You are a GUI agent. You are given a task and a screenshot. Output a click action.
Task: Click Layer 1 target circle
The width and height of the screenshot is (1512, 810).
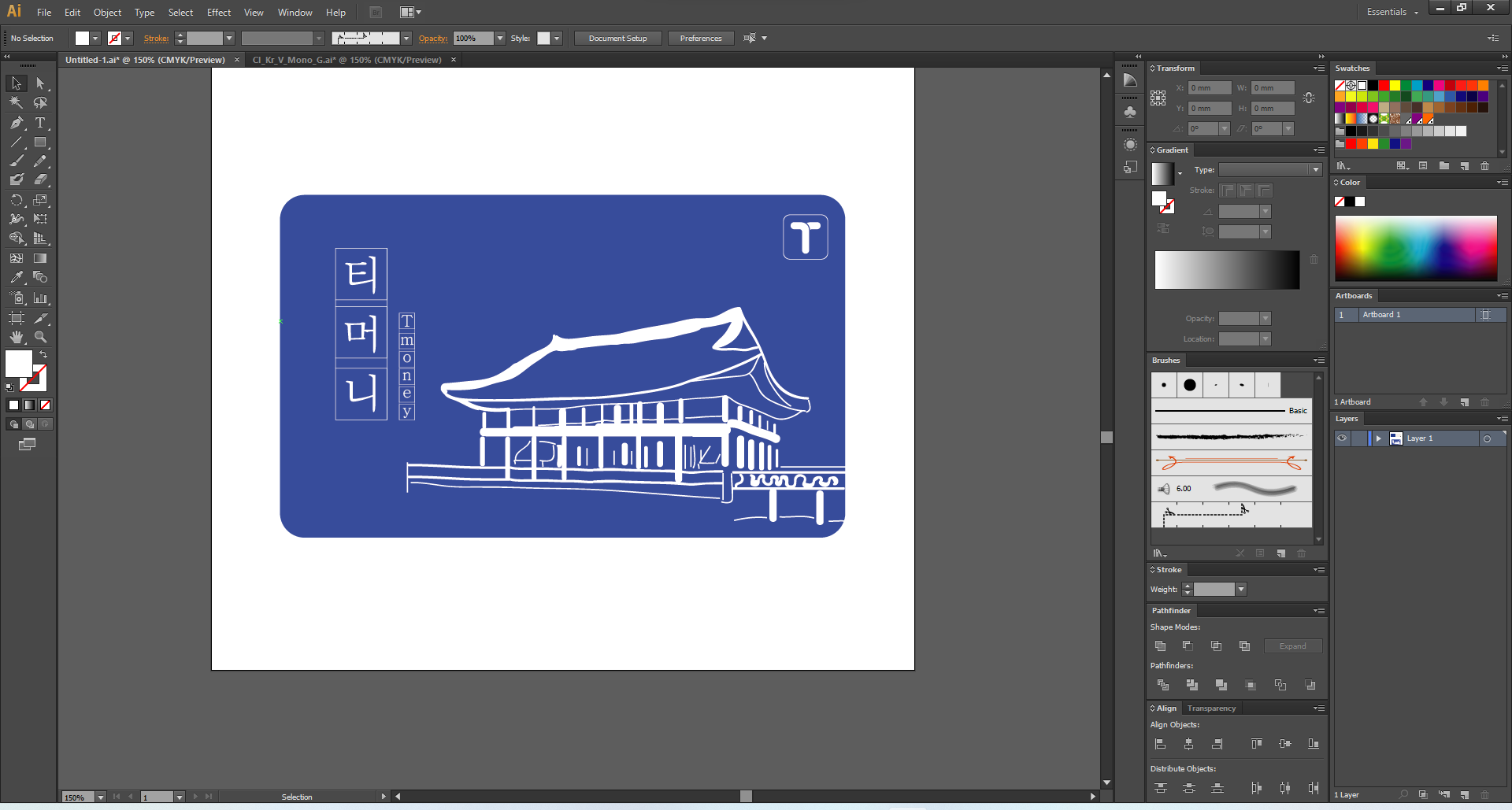tap(1487, 438)
